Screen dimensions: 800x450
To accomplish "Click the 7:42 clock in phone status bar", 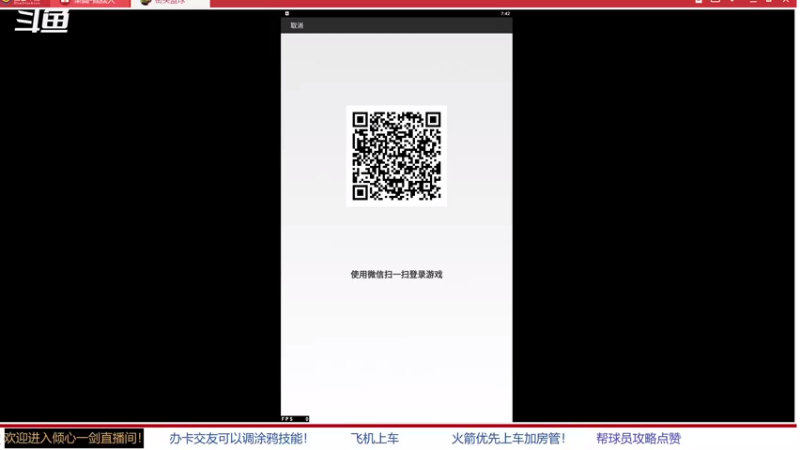I will (505, 14).
